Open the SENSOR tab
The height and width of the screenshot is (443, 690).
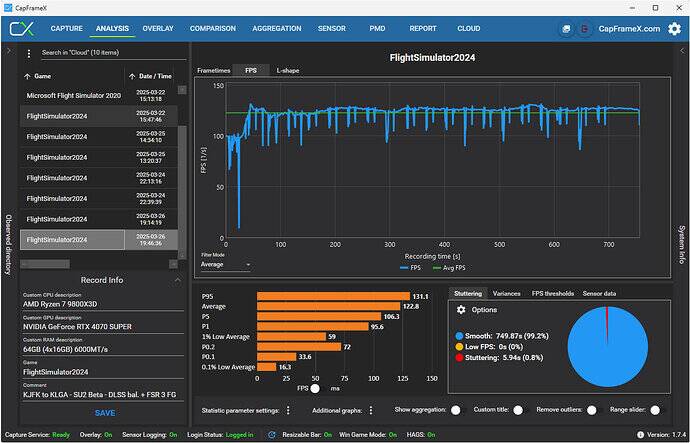[332, 29]
